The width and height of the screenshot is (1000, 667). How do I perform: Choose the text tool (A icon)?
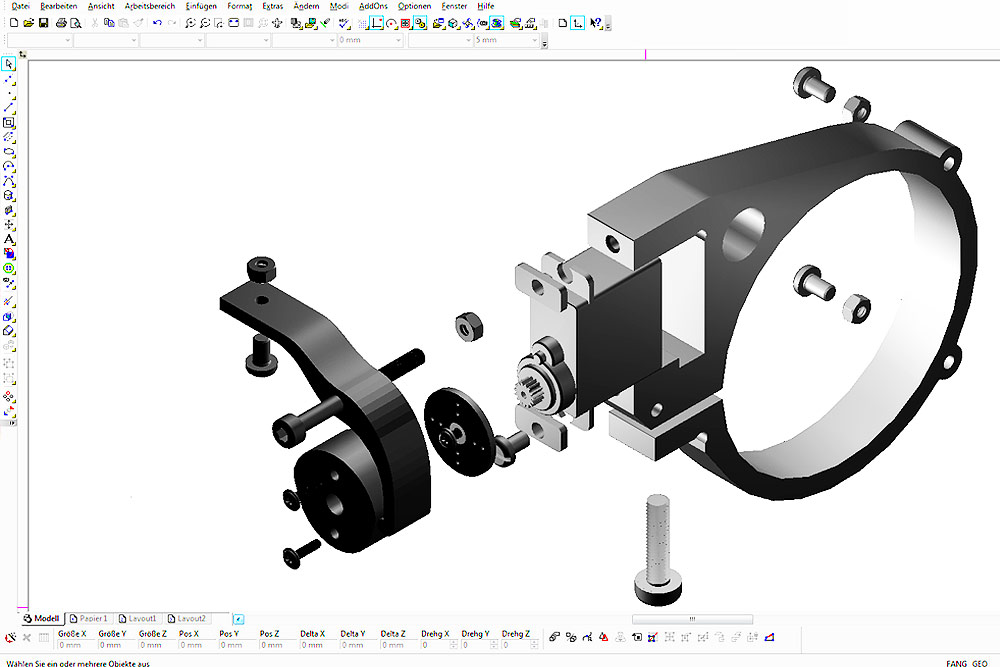tap(9, 240)
